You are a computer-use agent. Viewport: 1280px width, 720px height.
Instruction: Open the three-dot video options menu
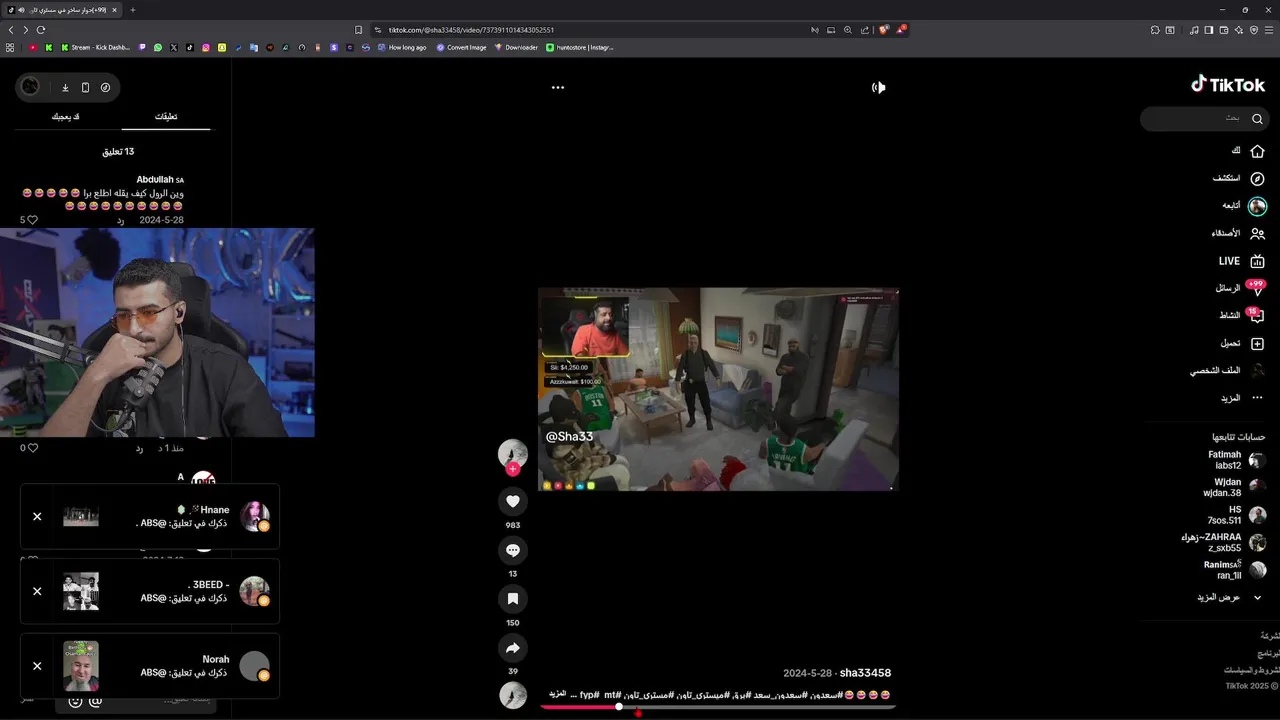point(558,87)
